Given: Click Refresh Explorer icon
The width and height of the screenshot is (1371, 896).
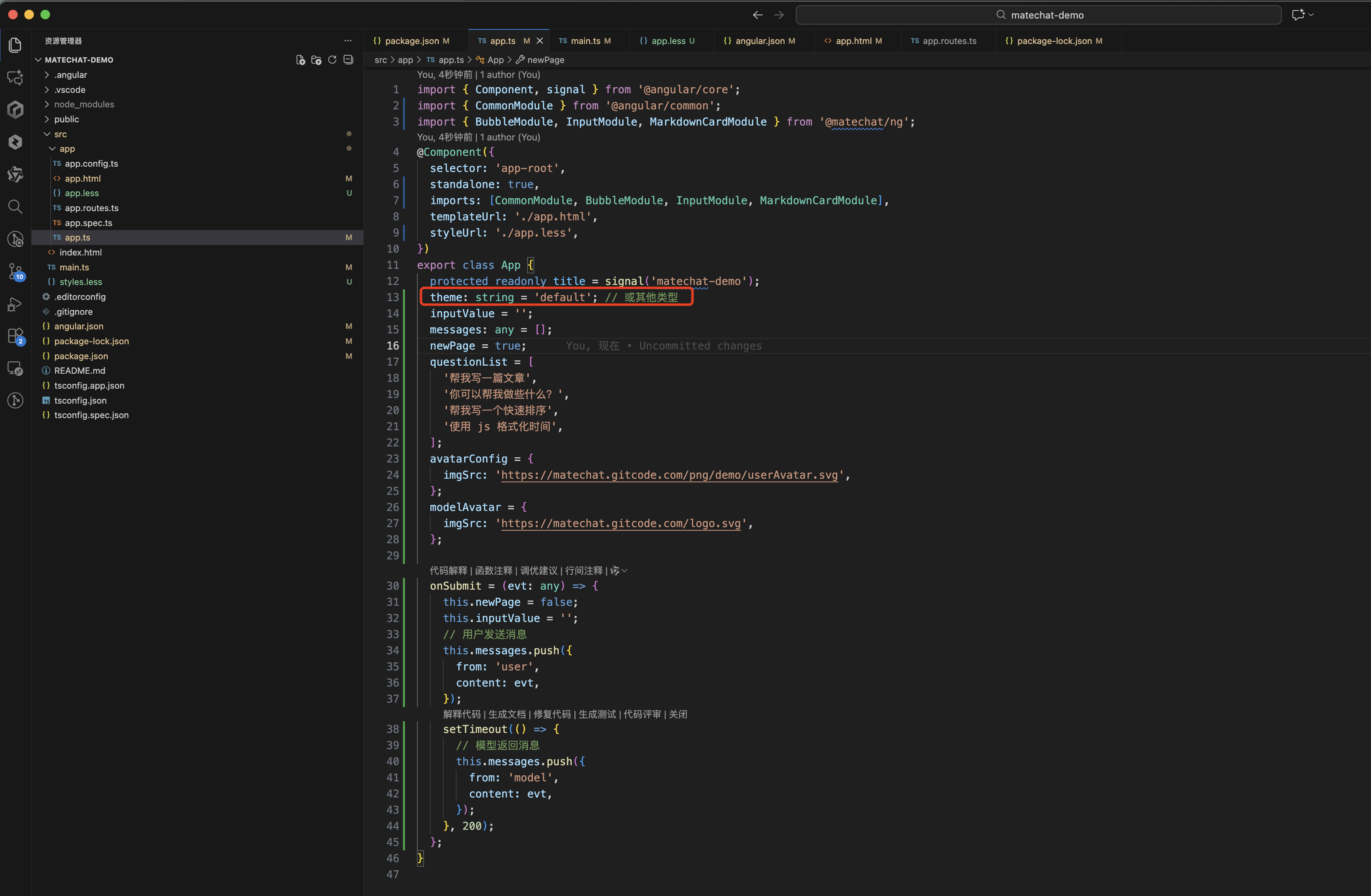Looking at the screenshot, I should [332, 60].
